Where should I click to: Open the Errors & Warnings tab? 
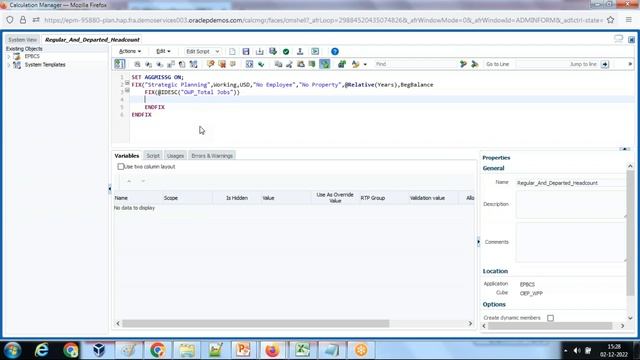pyautogui.click(x=212, y=156)
